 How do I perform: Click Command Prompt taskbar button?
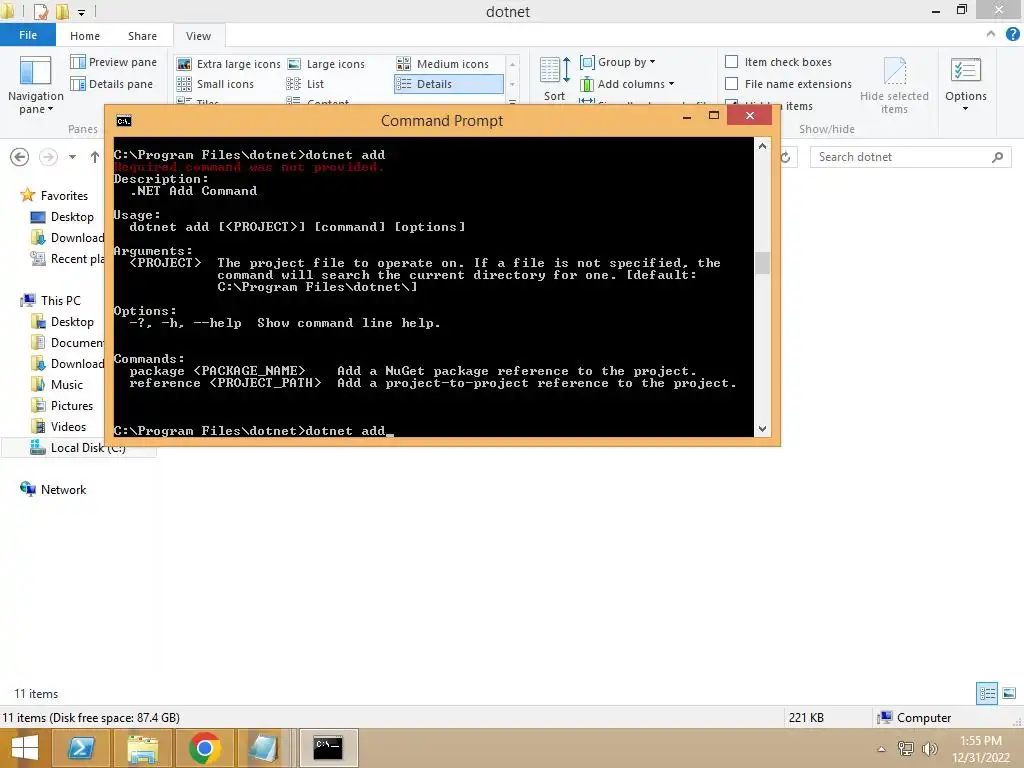(328, 748)
